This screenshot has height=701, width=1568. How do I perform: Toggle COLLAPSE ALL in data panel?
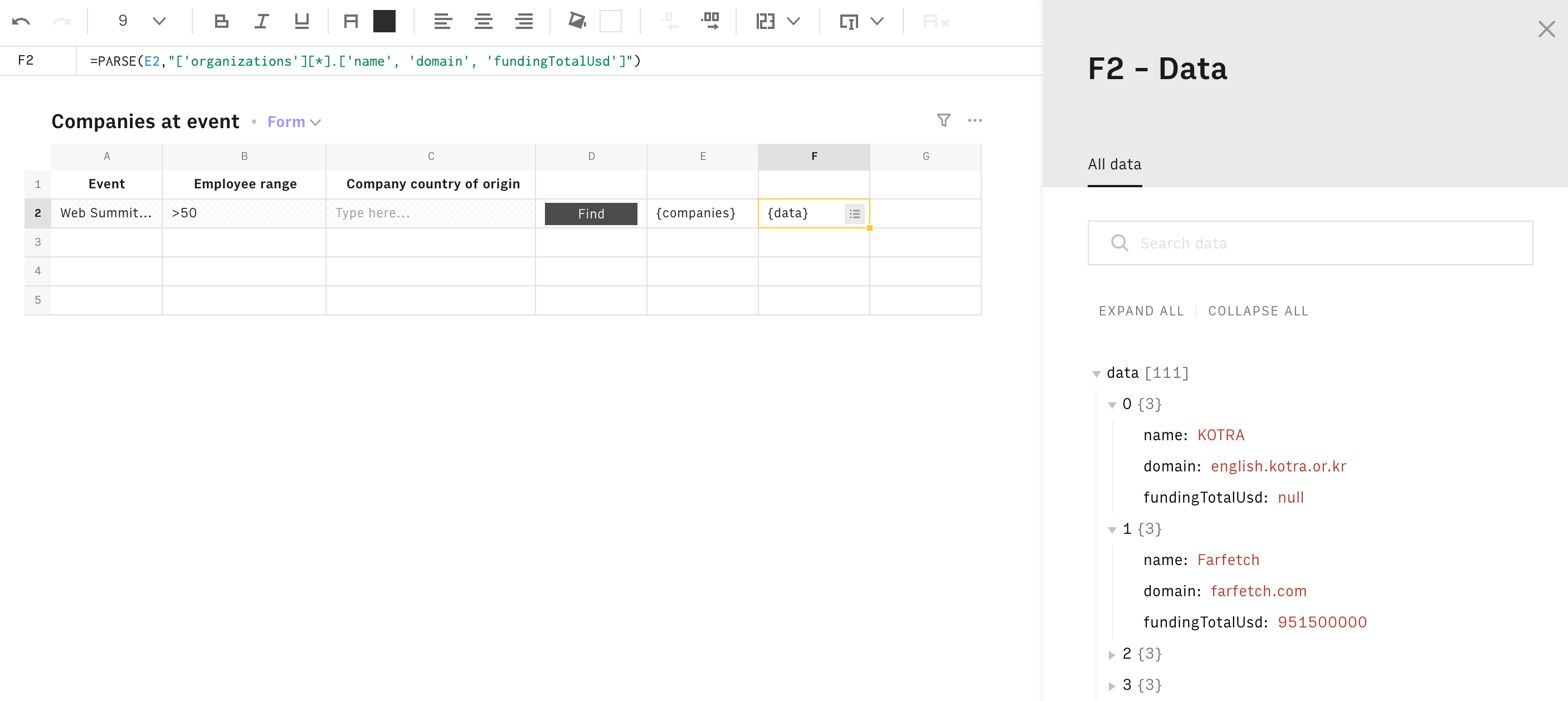tap(1258, 310)
